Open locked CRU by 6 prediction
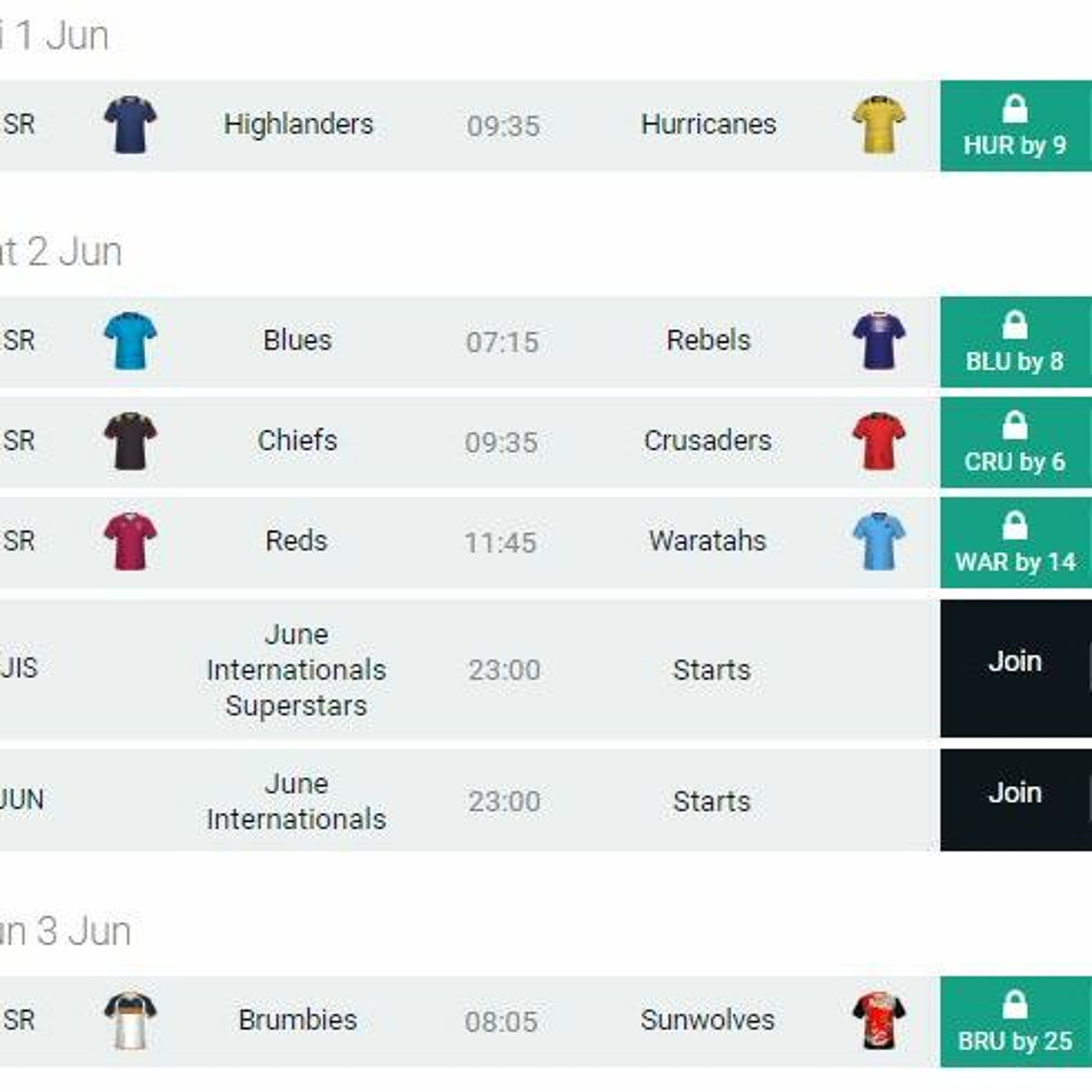 point(1016,442)
